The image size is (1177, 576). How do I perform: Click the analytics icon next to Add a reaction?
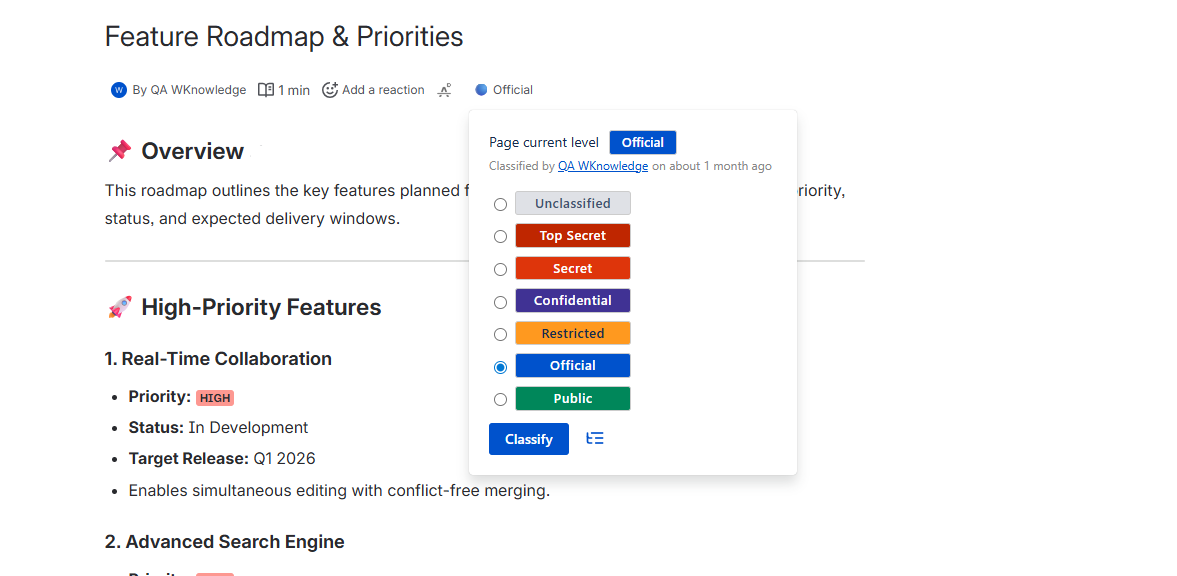click(x=445, y=90)
